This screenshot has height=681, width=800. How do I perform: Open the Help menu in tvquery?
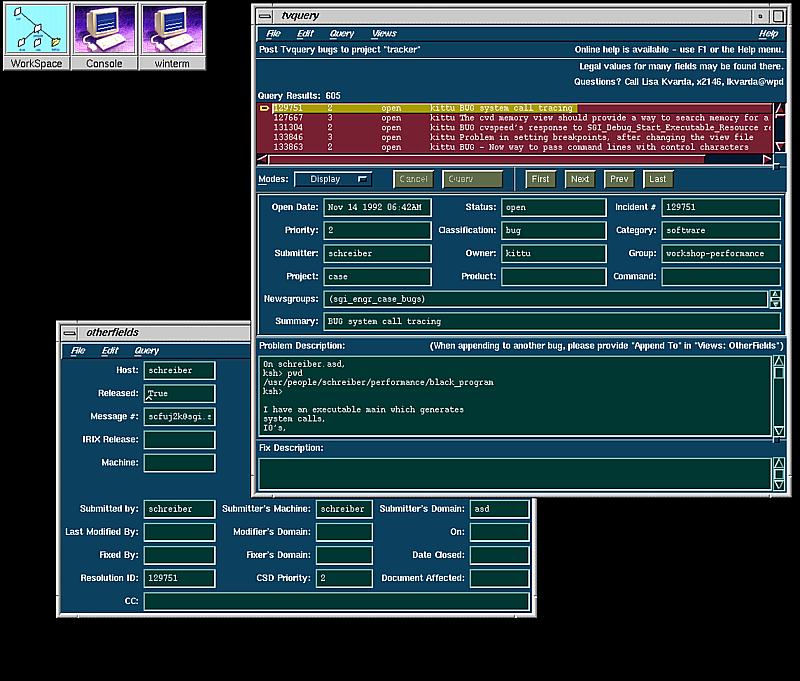[x=767, y=34]
